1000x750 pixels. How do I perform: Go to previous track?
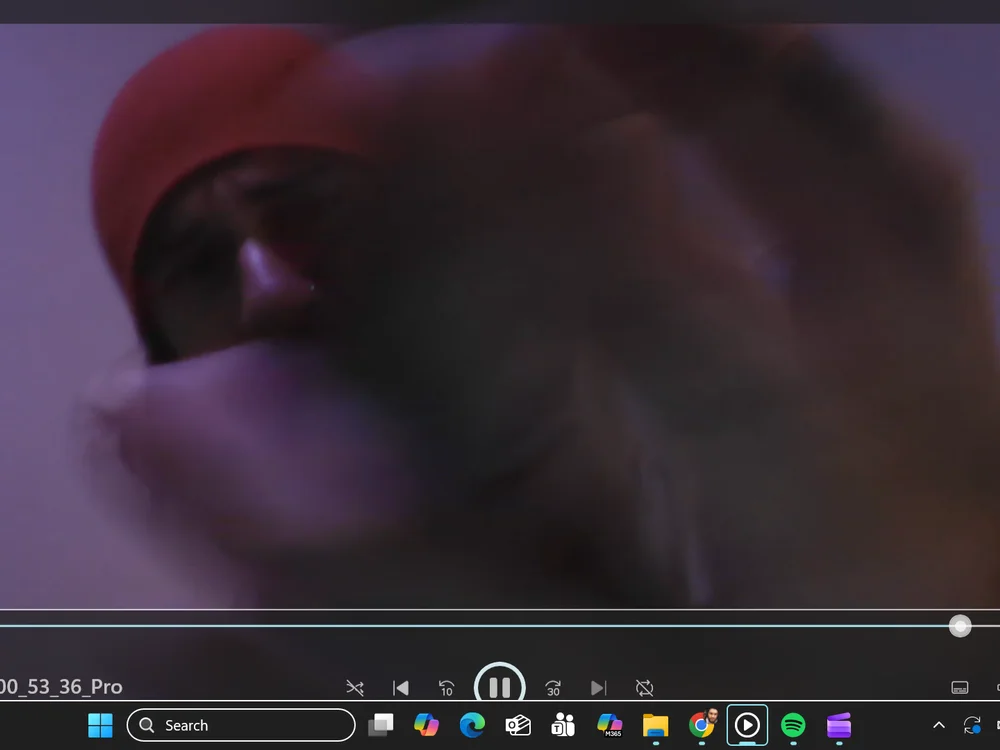401,688
